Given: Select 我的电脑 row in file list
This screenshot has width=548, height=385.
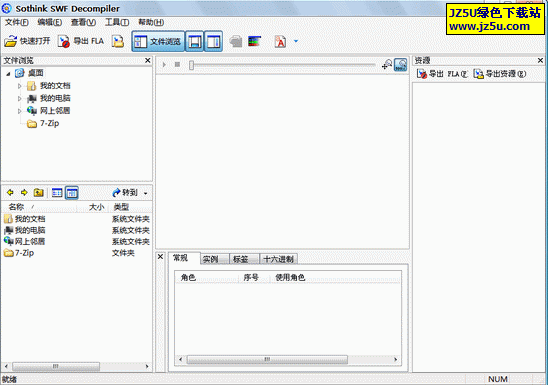Looking at the screenshot, I should [x=77, y=230].
